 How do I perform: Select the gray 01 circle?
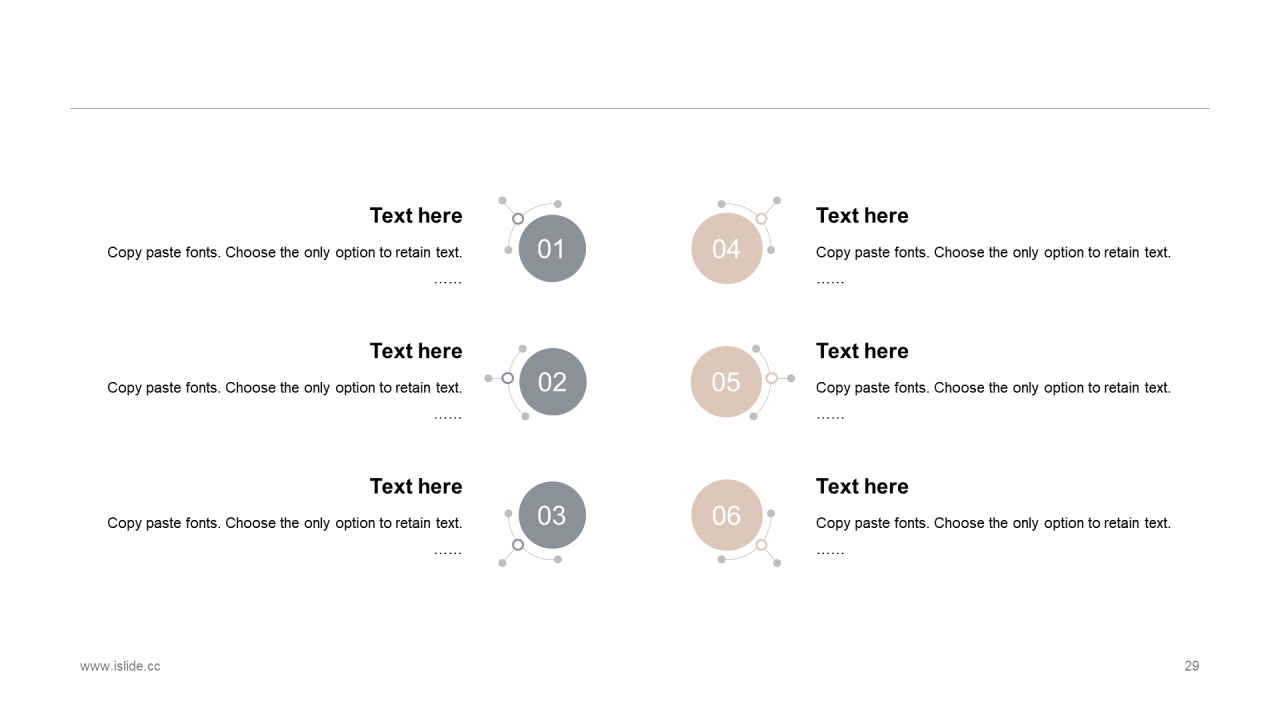coord(552,248)
